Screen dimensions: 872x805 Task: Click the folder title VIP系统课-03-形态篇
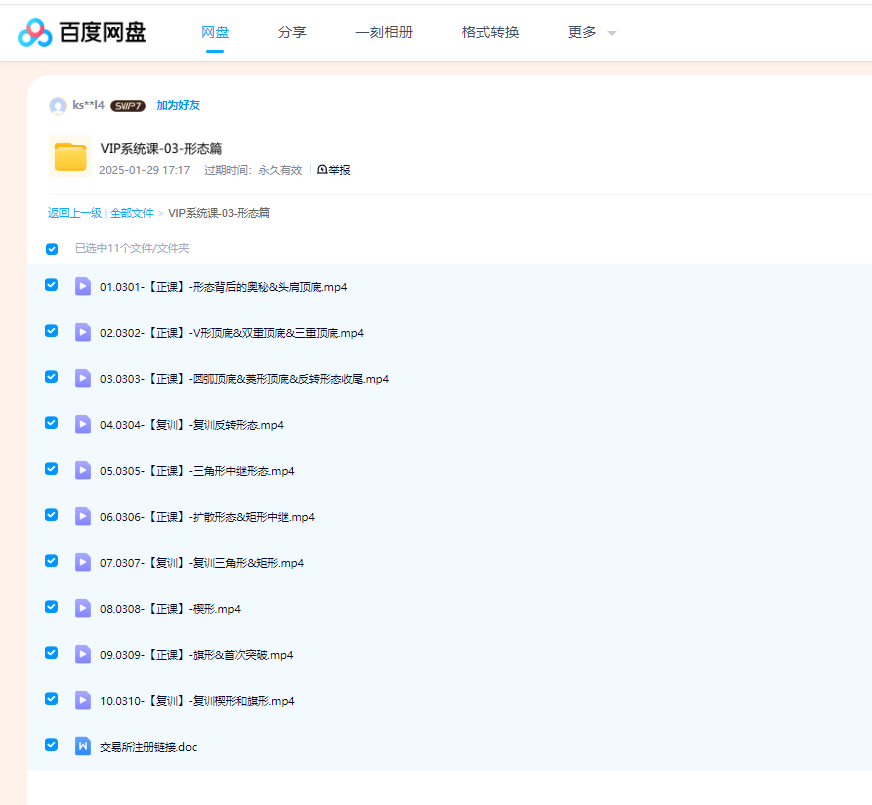(x=161, y=148)
